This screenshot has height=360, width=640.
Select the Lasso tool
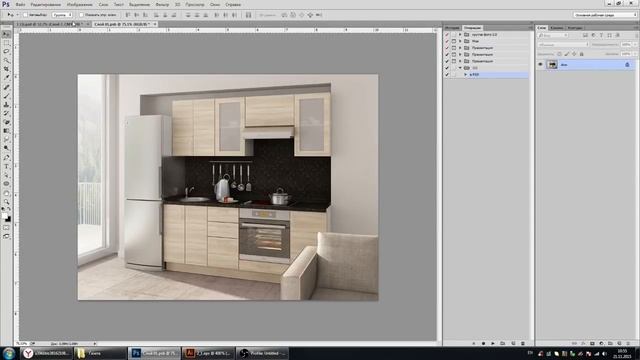[x=6, y=51]
